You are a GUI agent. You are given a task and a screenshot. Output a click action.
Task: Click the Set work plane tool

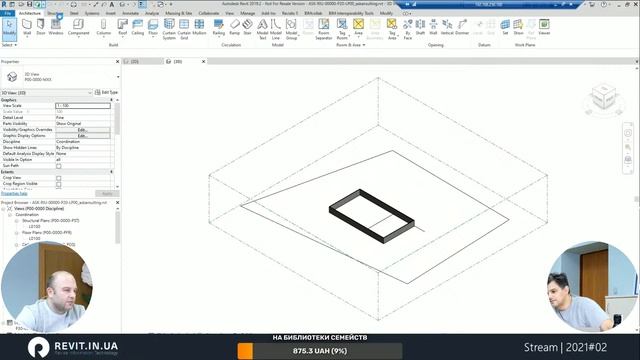tap(505, 27)
